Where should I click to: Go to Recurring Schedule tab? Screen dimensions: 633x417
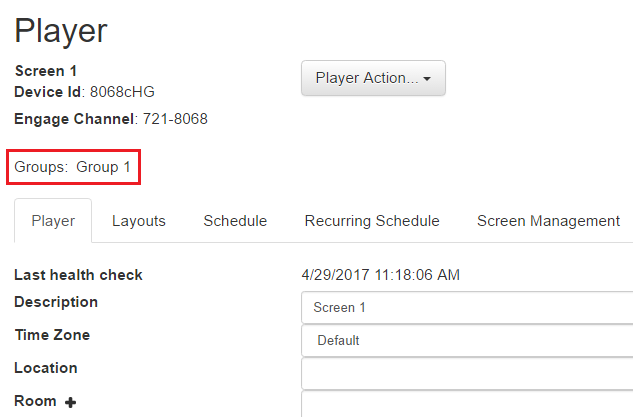click(x=372, y=221)
